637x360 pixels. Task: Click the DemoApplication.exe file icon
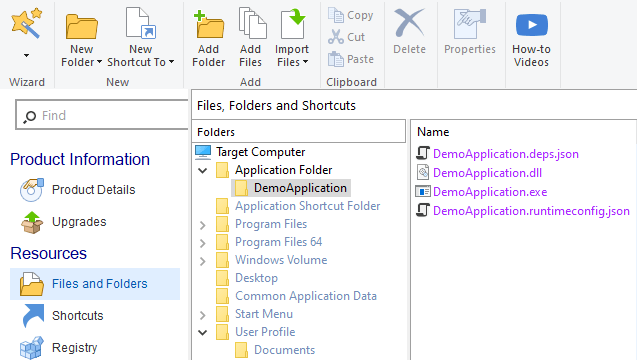pos(423,191)
